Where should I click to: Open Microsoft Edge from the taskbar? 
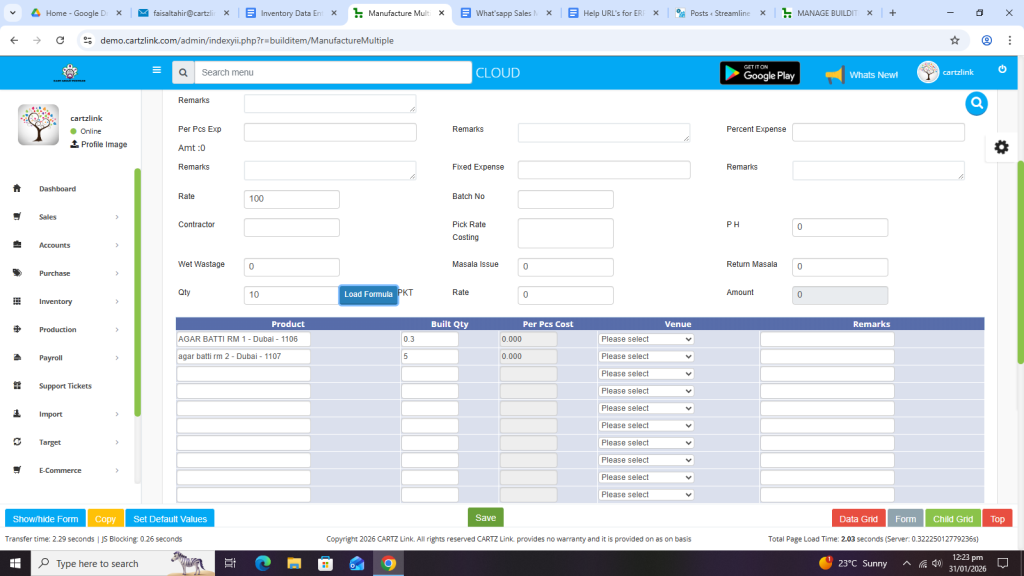pyautogui.click(x=263, y=563)
